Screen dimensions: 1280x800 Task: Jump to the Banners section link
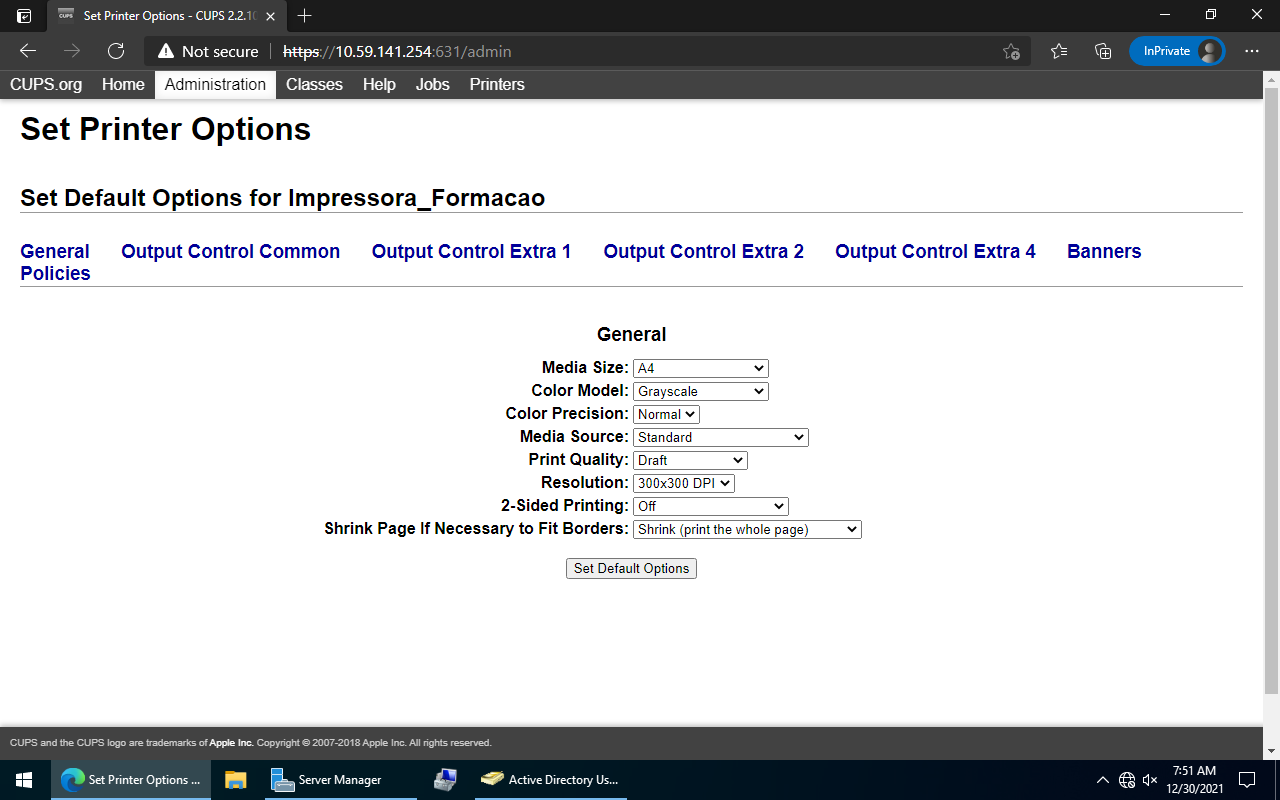click(1104, 251)
